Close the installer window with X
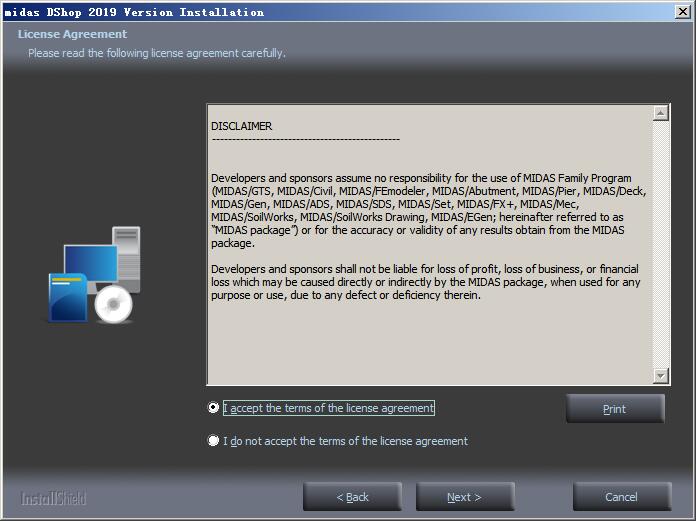This screenshot has height=521, width=696. pyautogui.click(x=683, y=12)
